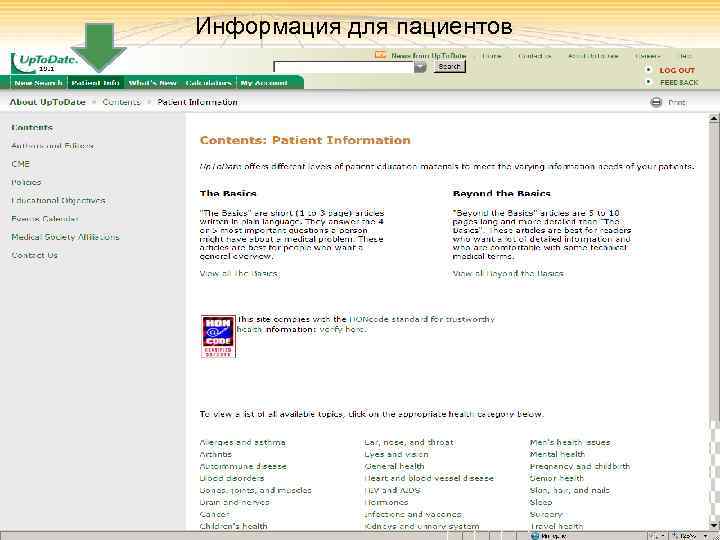The height and width of the screenshot is (540, 720).
Task: Open the Senior health category
Action: click(557, 478)
